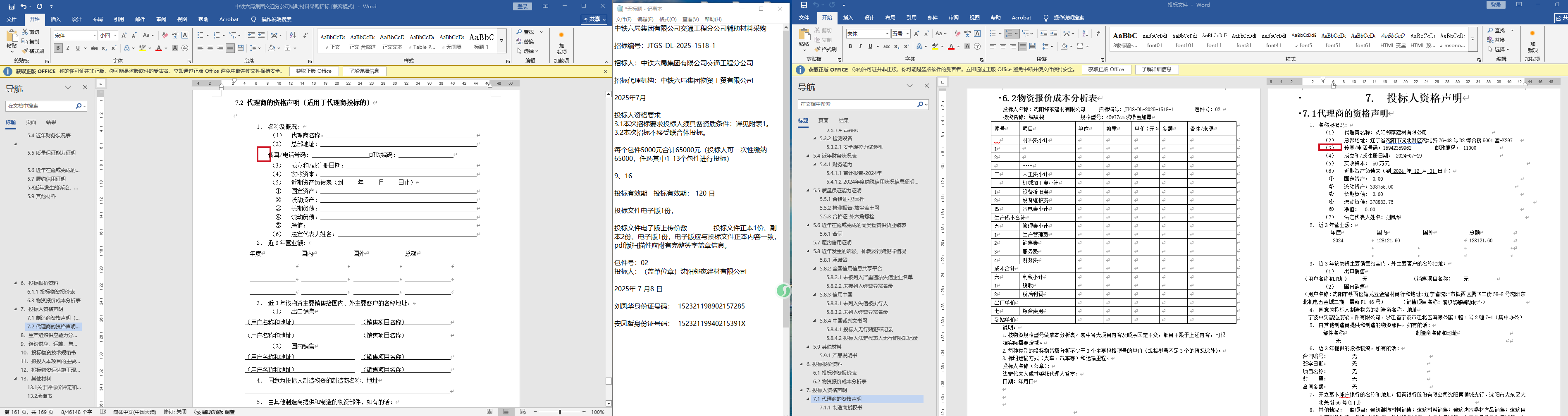Open 视图 tab in 招标 Word window
This screenshot has width=1568, height=416.
click(x=182, y=19)
